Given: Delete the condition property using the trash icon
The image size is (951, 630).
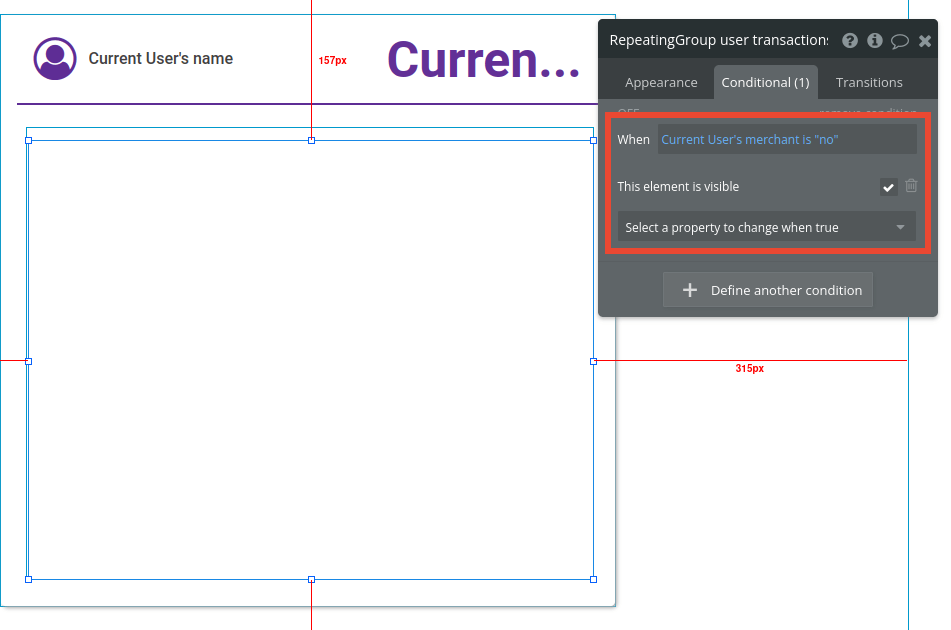Looking at the screenshot, I should (x=910, y=186).
